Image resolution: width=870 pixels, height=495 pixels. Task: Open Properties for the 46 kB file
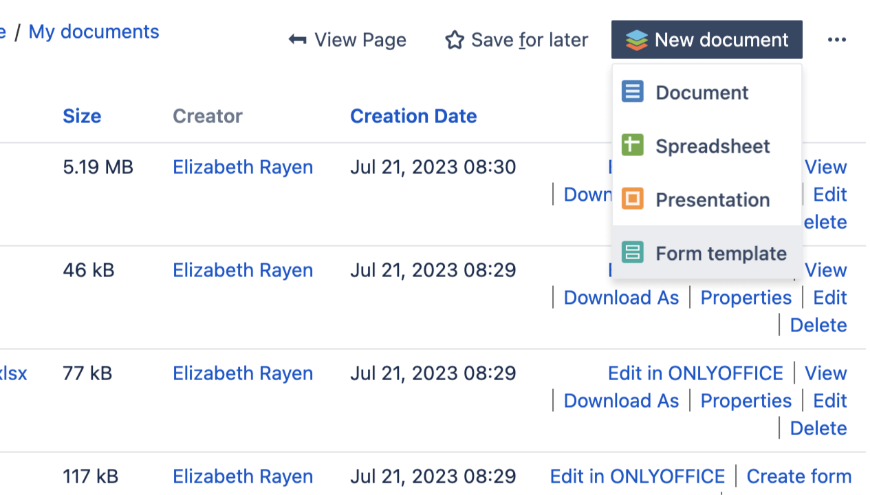pyautogui.click(x=746, y=297)
